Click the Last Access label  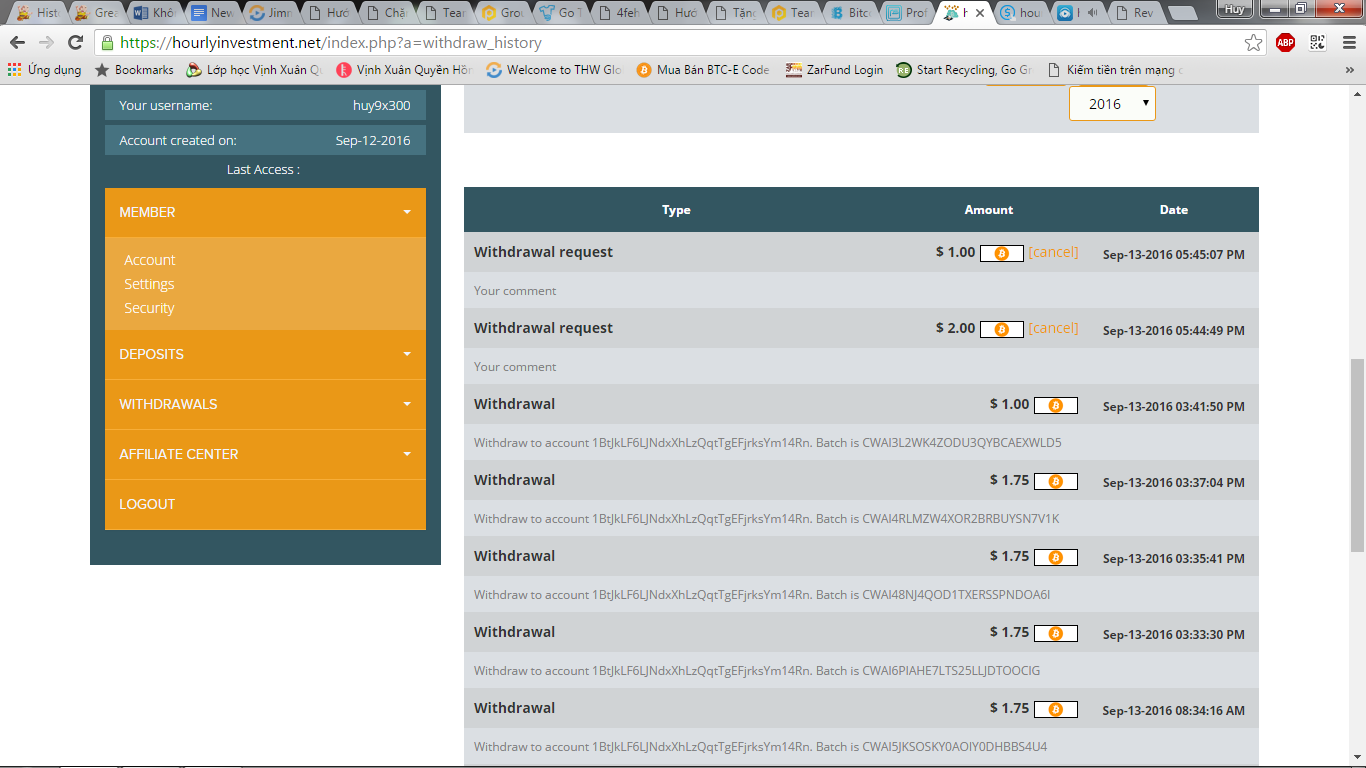pyautogui.click(x=263, y=170)
